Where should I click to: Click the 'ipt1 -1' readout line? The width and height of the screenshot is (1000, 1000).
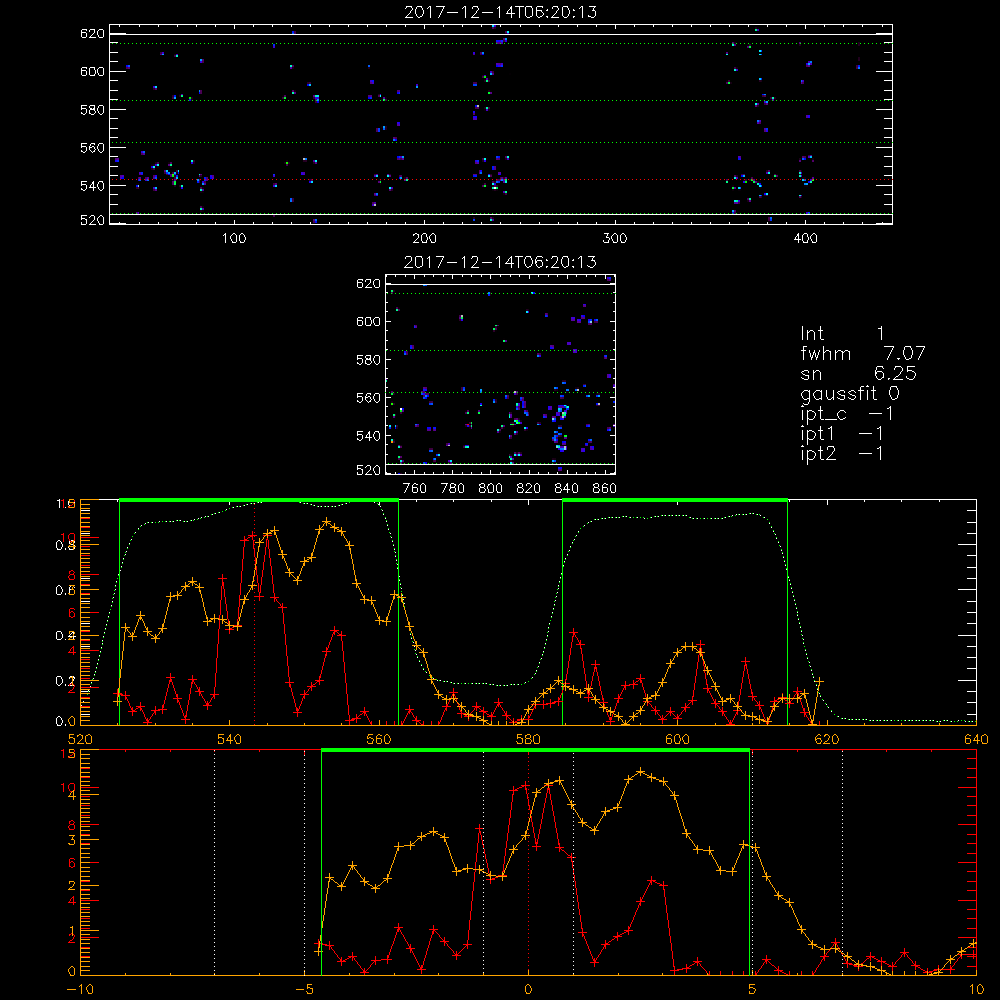pyautogui.click(x=842, y=434)
